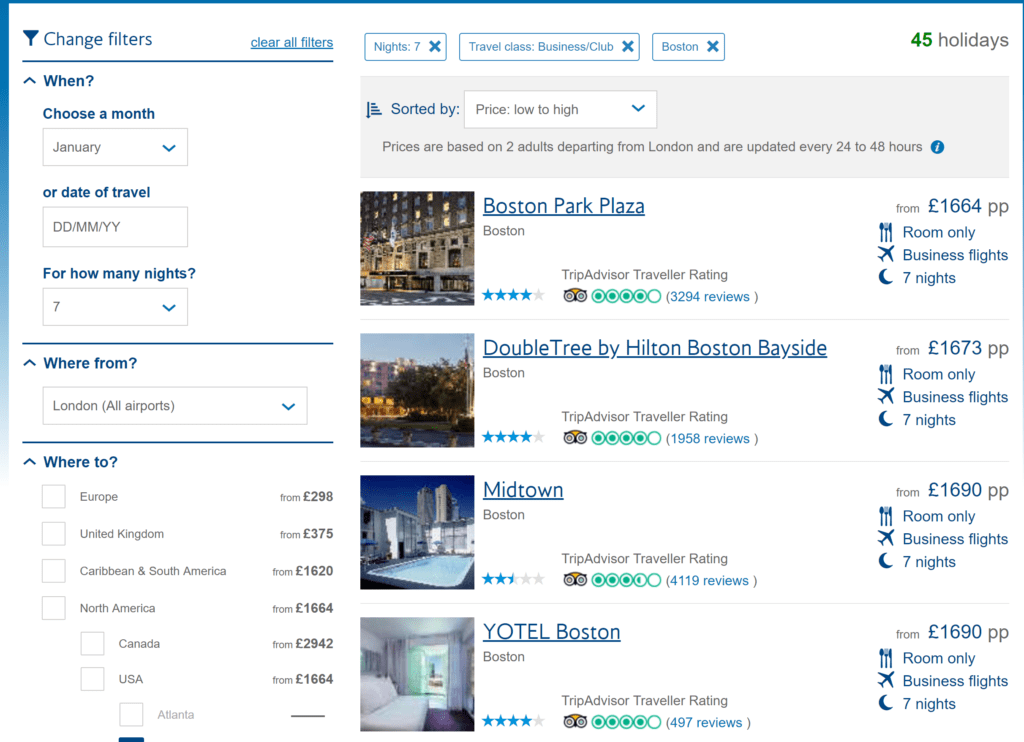Click star rating of Boston Park Plaza
The image size is (1024, 742).
click(513, 295)
